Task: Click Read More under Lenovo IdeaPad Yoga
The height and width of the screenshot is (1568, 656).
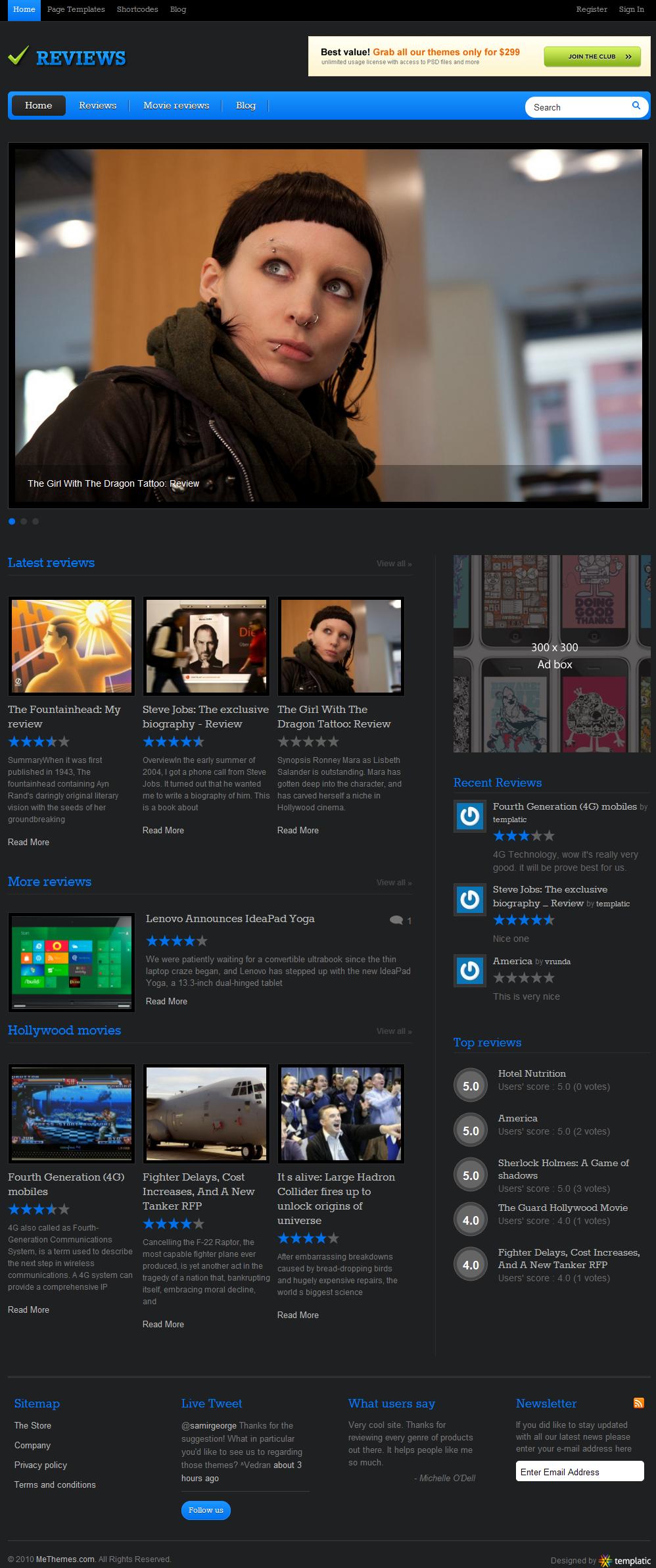Action: tap(166, 1001)
